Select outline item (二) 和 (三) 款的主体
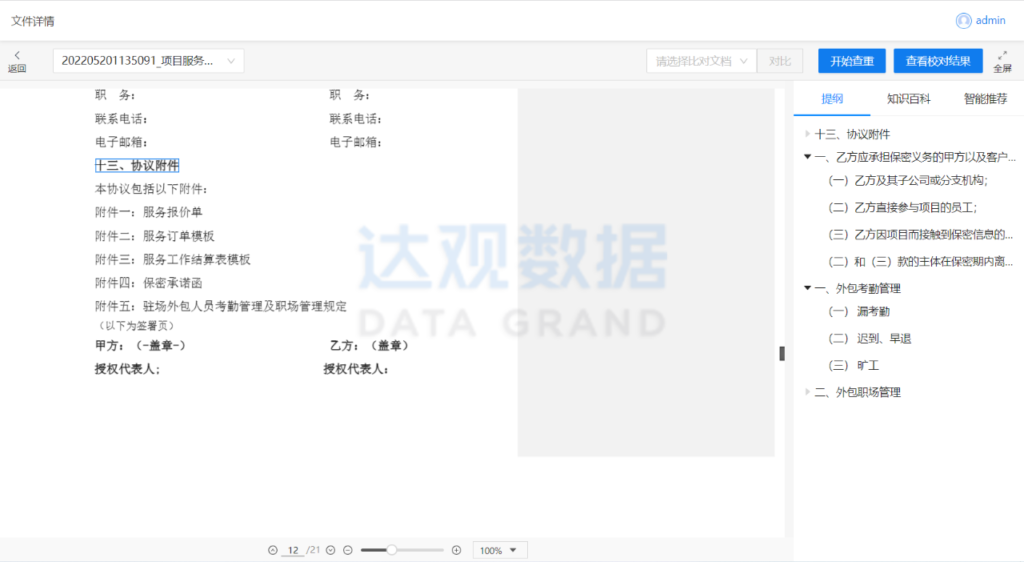This screenshot has width=1024, height=562. (x=920, y=261)
